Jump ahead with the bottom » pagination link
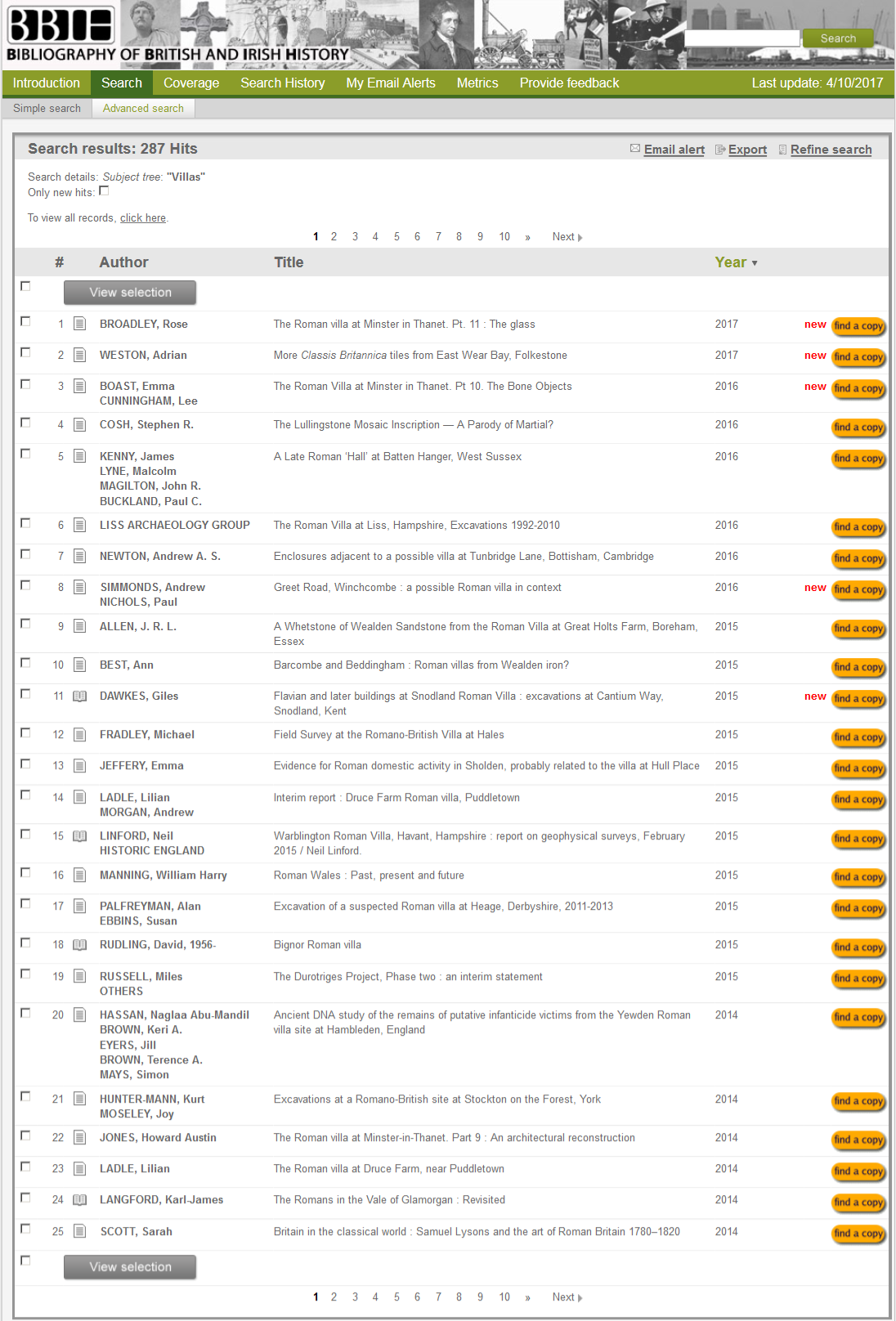Screen dimensions: 896x1321 pyautogui.click(x=527, y=1297)
